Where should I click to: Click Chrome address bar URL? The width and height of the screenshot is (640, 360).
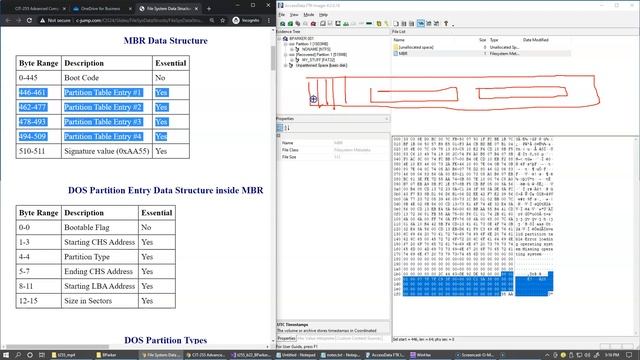[139, 20]
